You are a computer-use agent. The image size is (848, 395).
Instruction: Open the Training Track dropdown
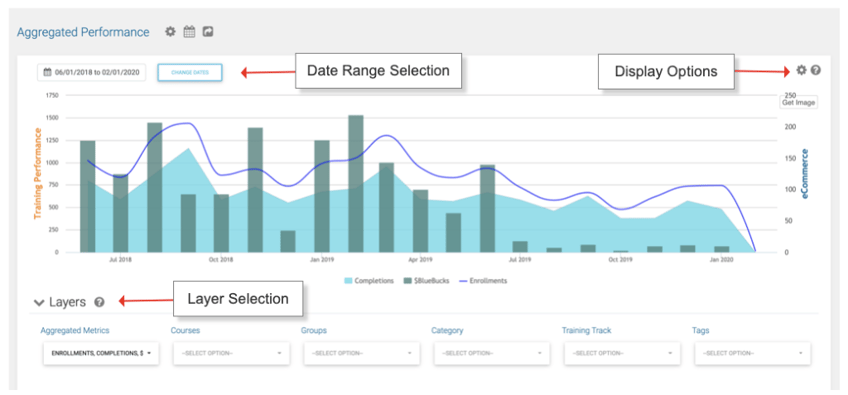[622, 353]
